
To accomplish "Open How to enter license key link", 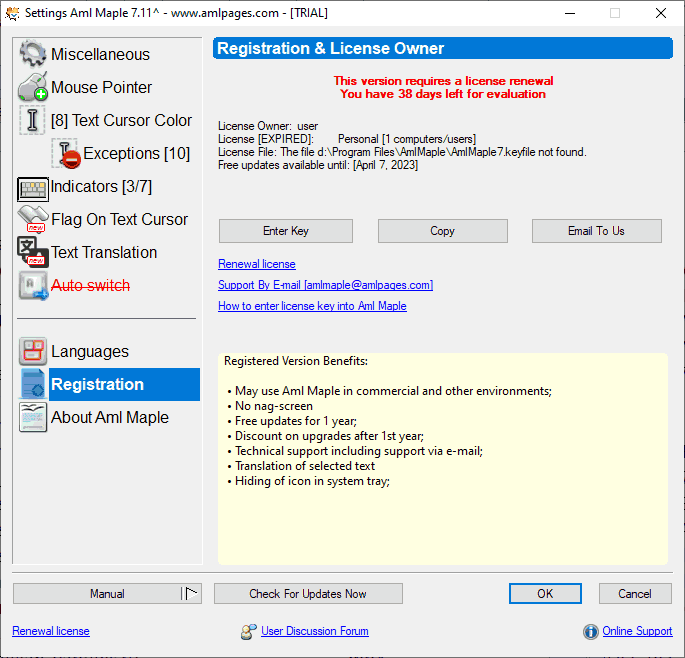I will click(312, 306).
